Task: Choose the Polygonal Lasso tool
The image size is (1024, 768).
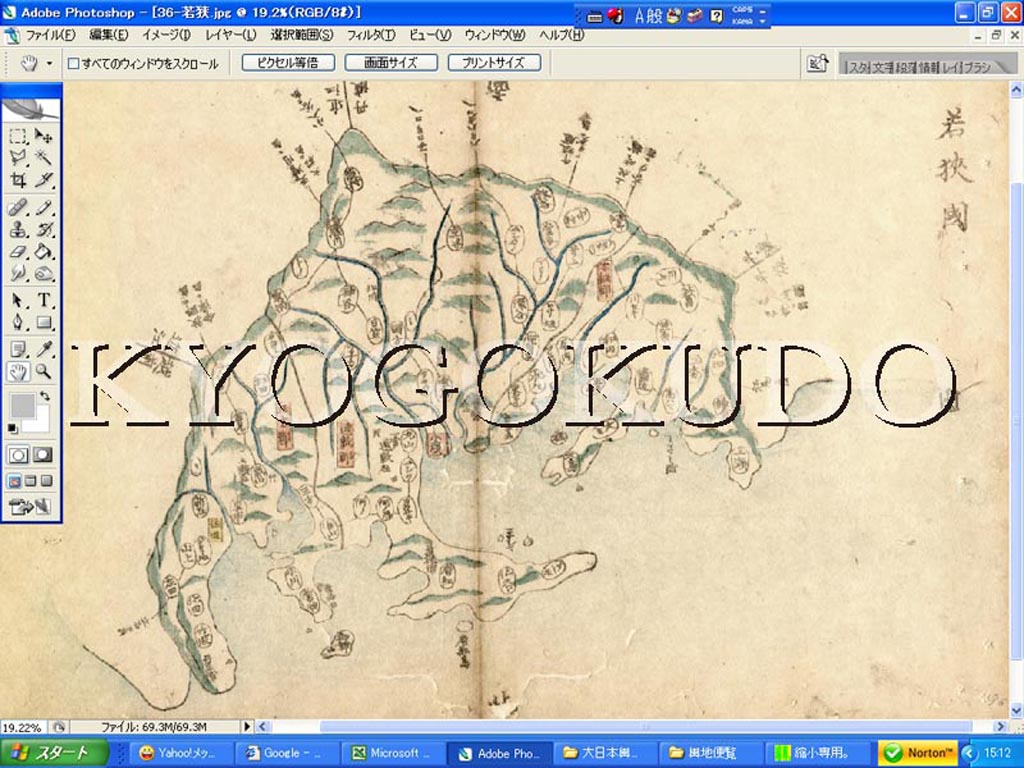Action: (x=18, y=157)
